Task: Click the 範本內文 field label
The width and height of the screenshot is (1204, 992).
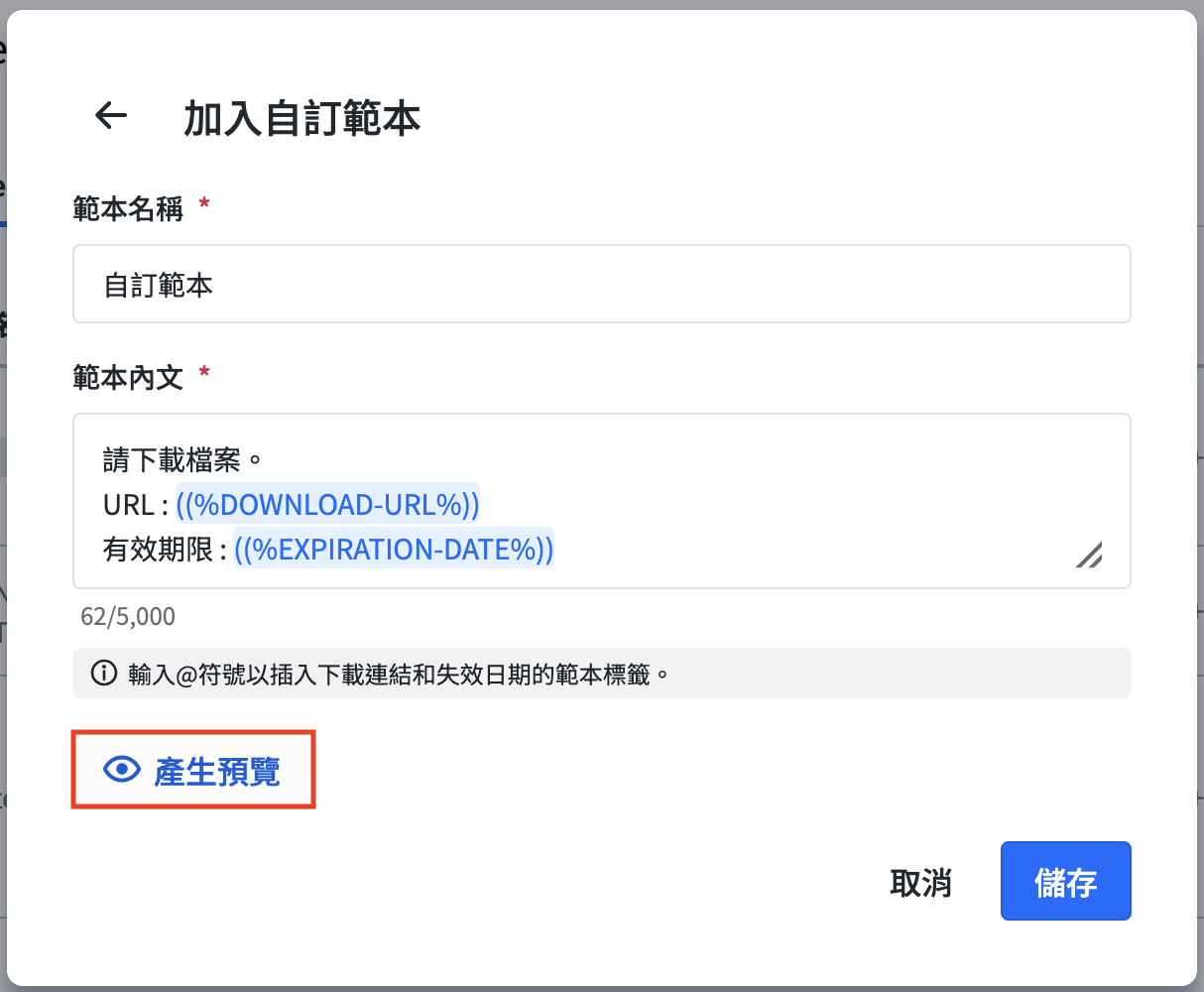Action: [x=128, y=377]
